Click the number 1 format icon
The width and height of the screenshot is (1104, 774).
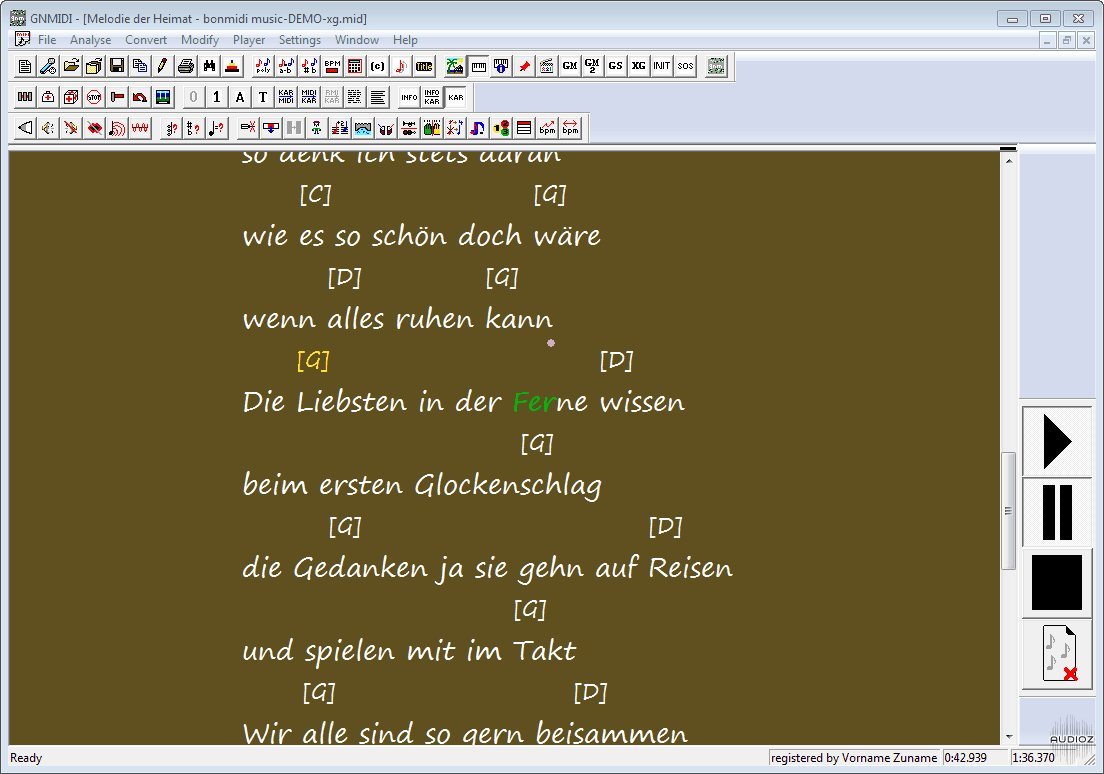pyautogui.click(x=217, y=97)
